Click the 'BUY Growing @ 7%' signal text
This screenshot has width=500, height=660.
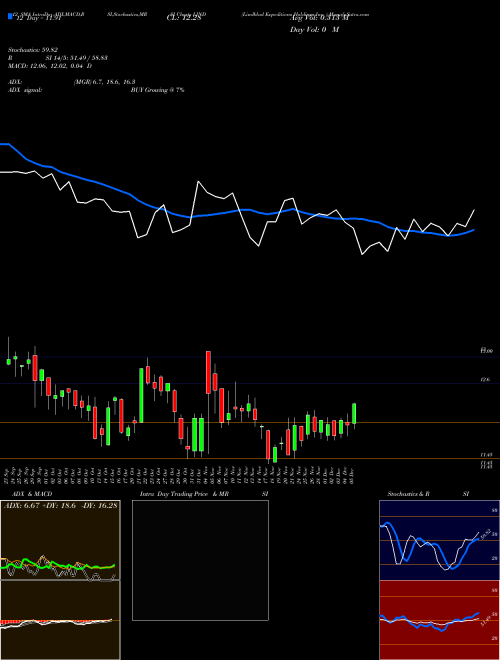pos(157,90)
